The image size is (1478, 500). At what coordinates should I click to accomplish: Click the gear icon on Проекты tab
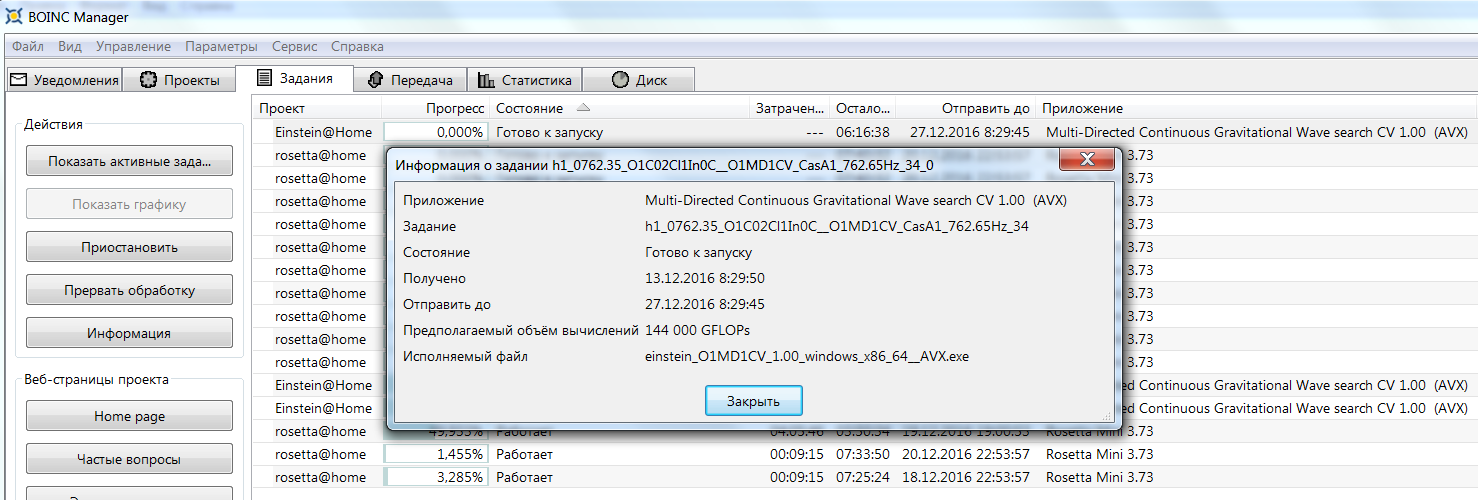pos(148,80)
